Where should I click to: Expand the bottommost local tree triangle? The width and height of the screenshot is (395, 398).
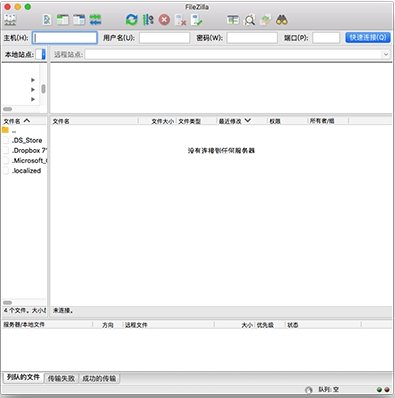click(33, 99)
